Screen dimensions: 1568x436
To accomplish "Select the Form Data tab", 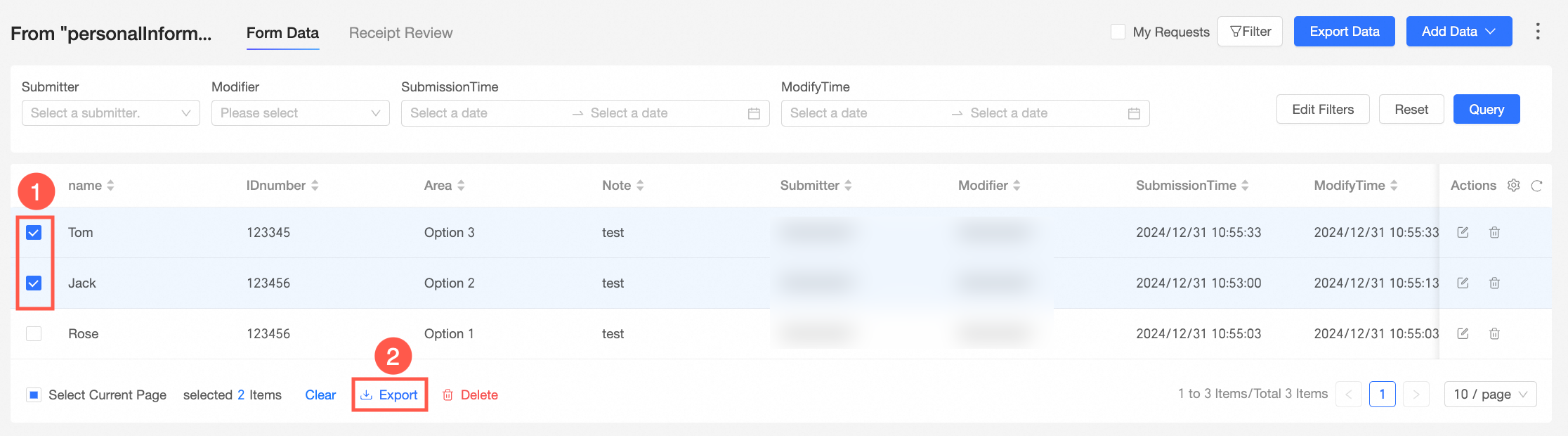I will [x=282, y=33].
